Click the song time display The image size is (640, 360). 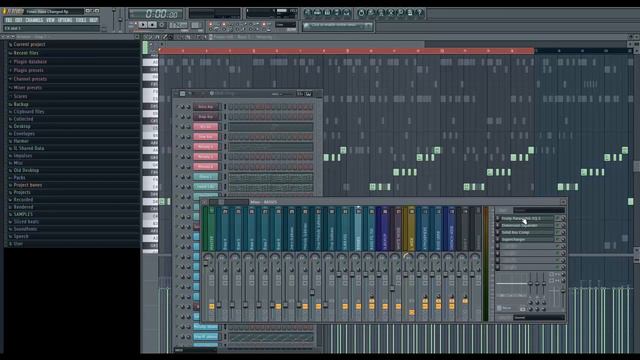pyautogui.click(x=156, y=14)
